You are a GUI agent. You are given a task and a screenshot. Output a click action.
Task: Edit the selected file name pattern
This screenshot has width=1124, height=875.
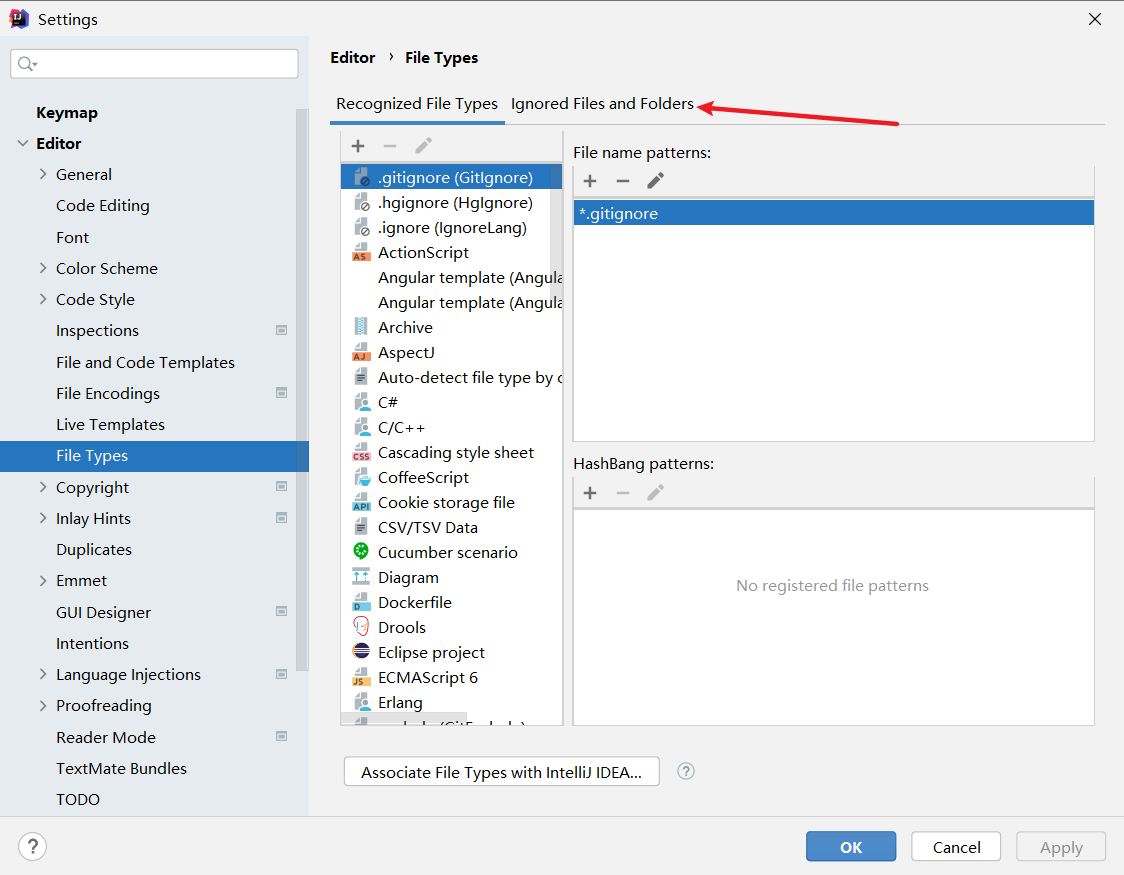[655, 181]
